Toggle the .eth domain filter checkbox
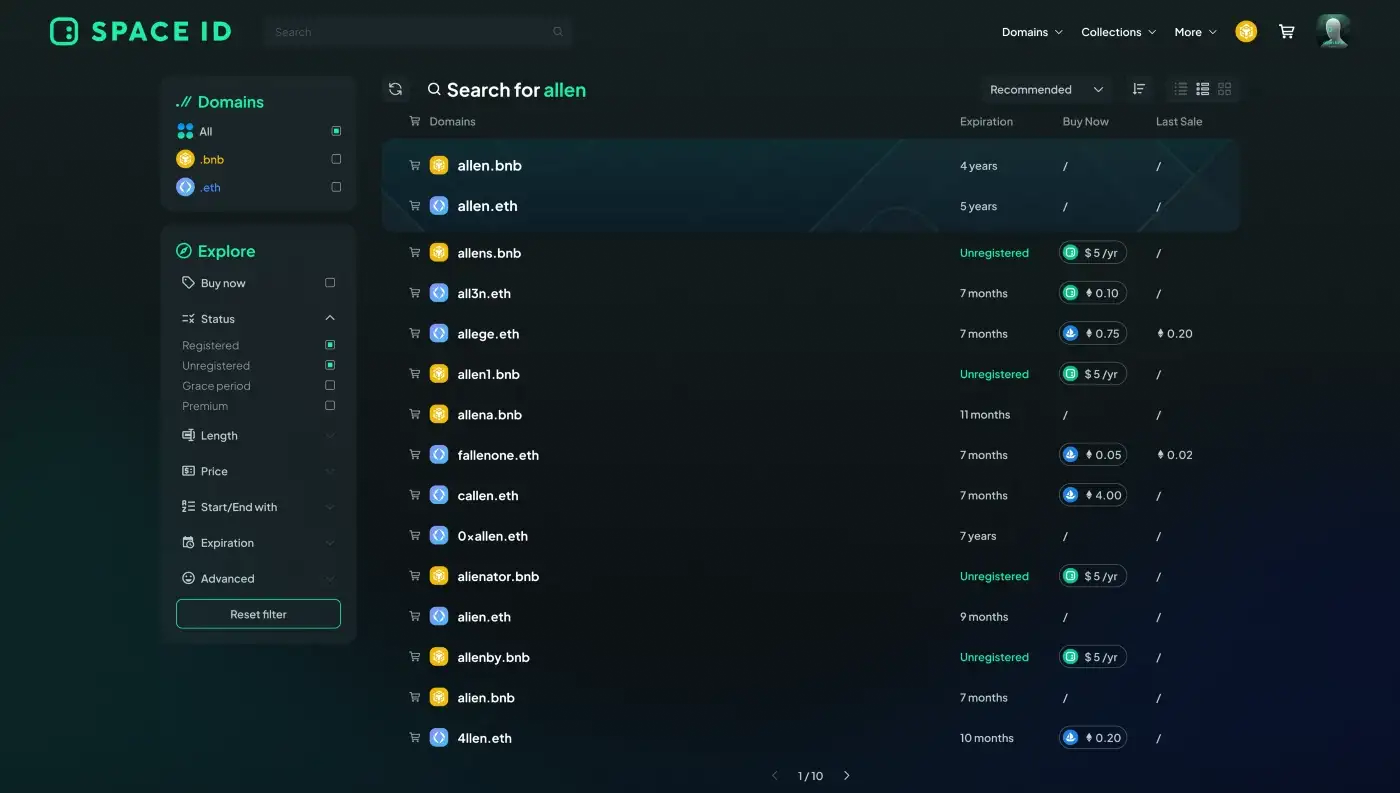The image size is (1400, 793). (336, 187)
